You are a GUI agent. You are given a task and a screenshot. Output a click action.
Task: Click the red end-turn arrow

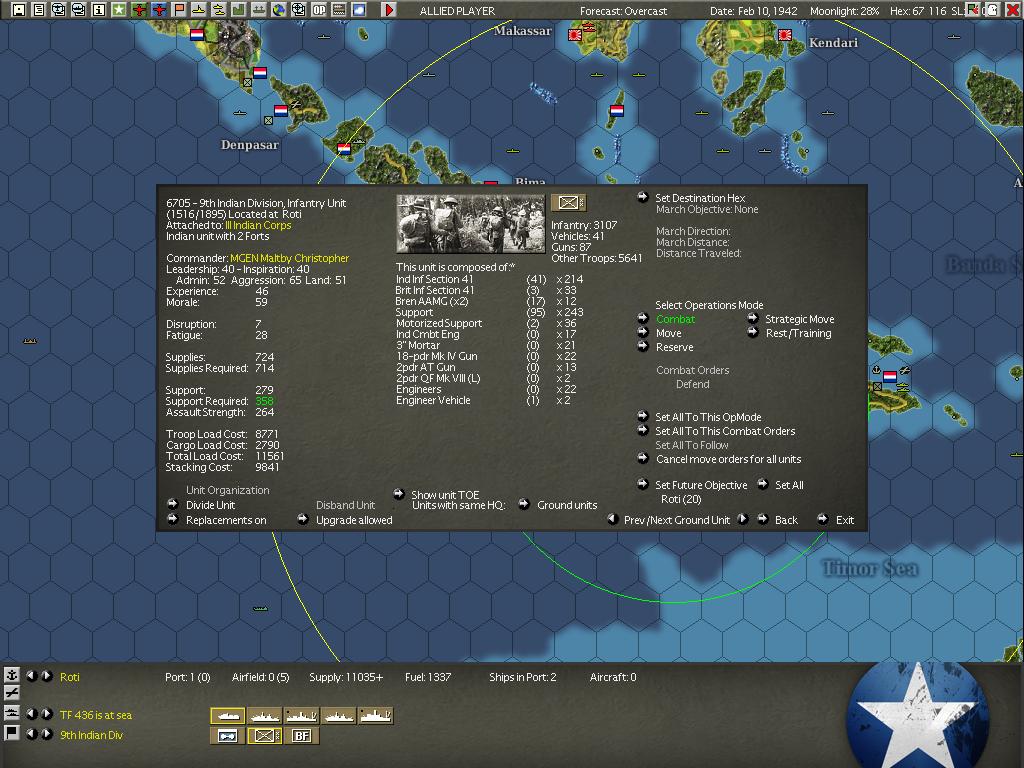[389, 10]
